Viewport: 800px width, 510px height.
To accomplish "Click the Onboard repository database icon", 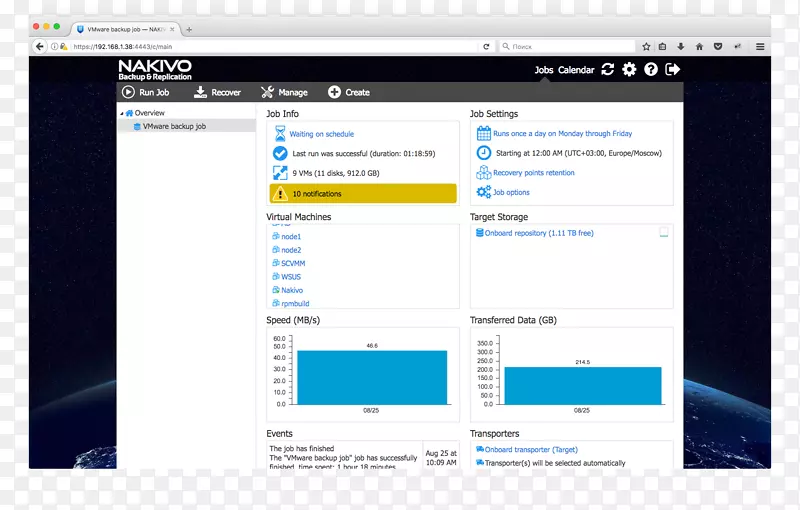I will tap(480, 233).
